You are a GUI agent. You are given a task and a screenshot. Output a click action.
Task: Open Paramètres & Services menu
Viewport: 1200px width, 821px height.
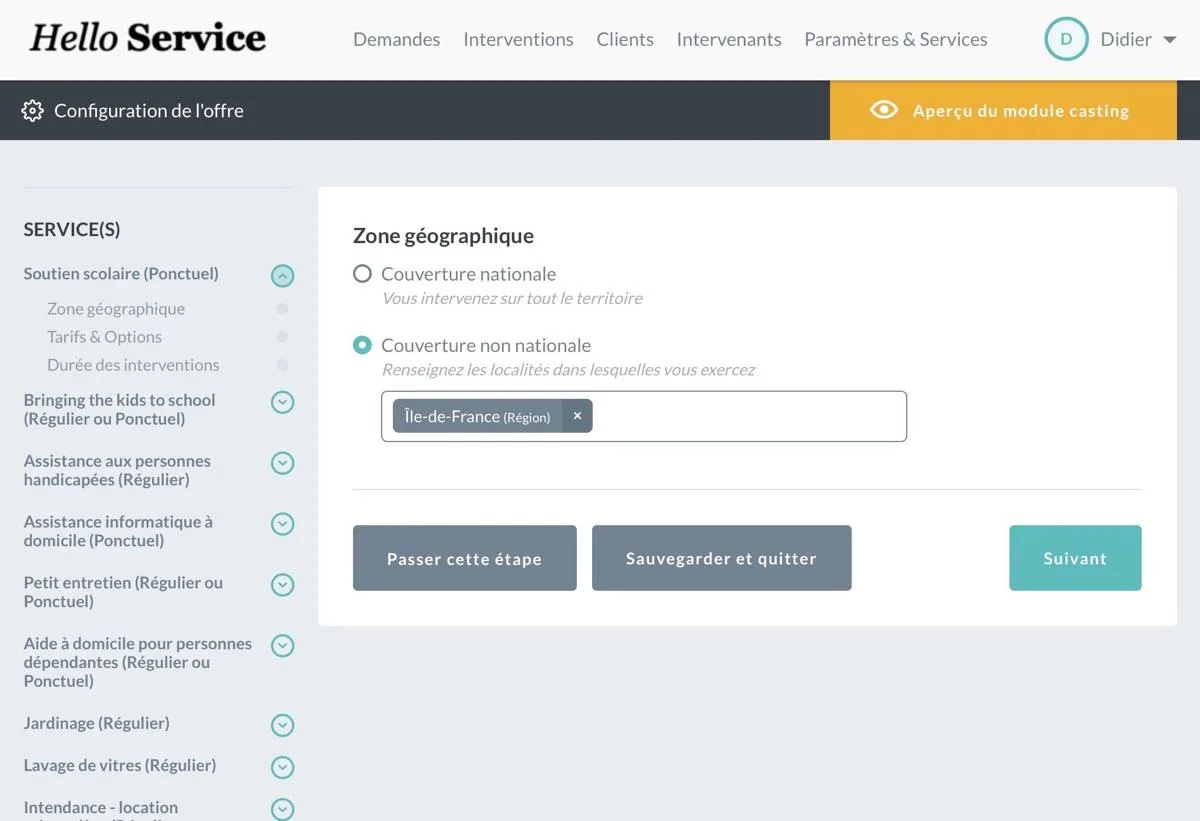[896, 39]
